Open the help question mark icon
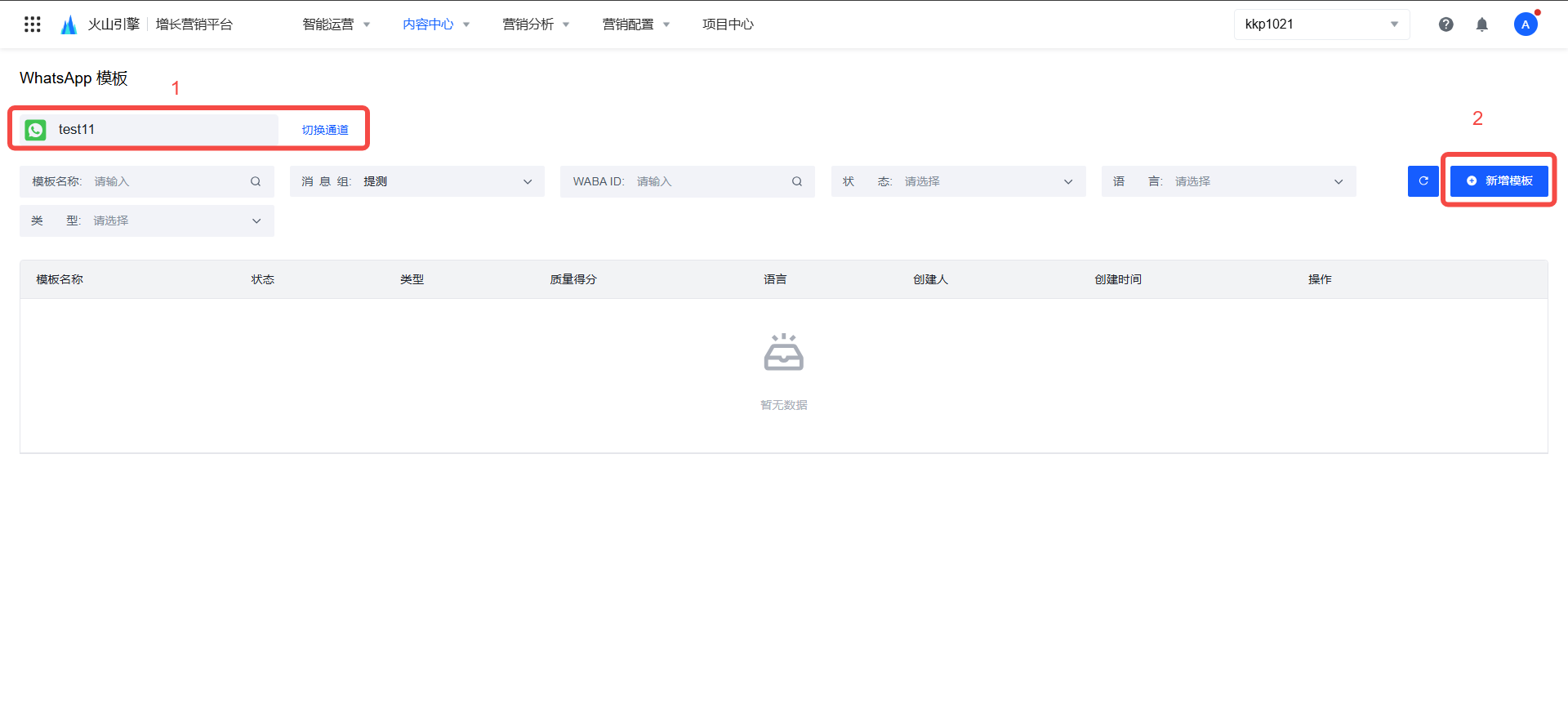This screenshot has height=717, width=1568. coord(1445,24)
